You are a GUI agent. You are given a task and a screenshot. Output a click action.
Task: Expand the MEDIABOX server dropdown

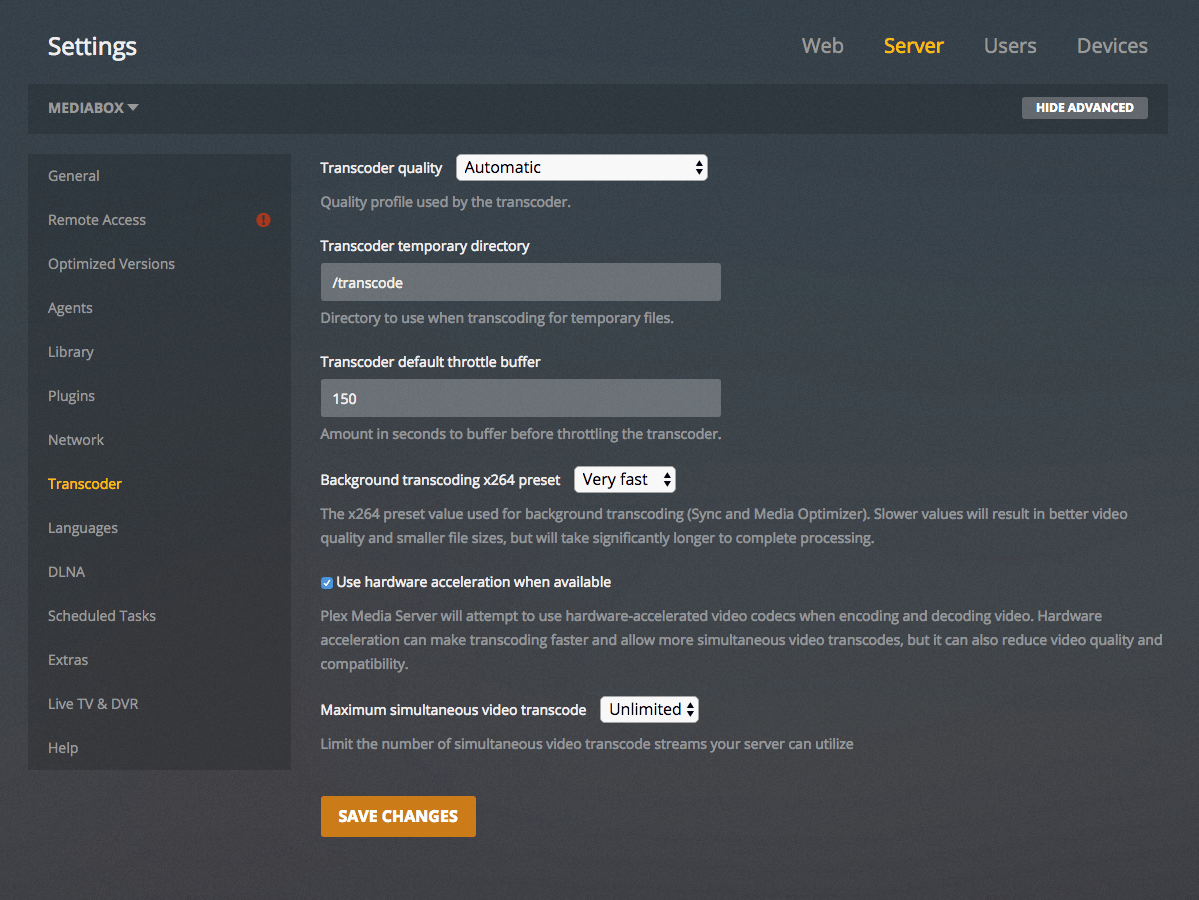[x=93, y=108]
